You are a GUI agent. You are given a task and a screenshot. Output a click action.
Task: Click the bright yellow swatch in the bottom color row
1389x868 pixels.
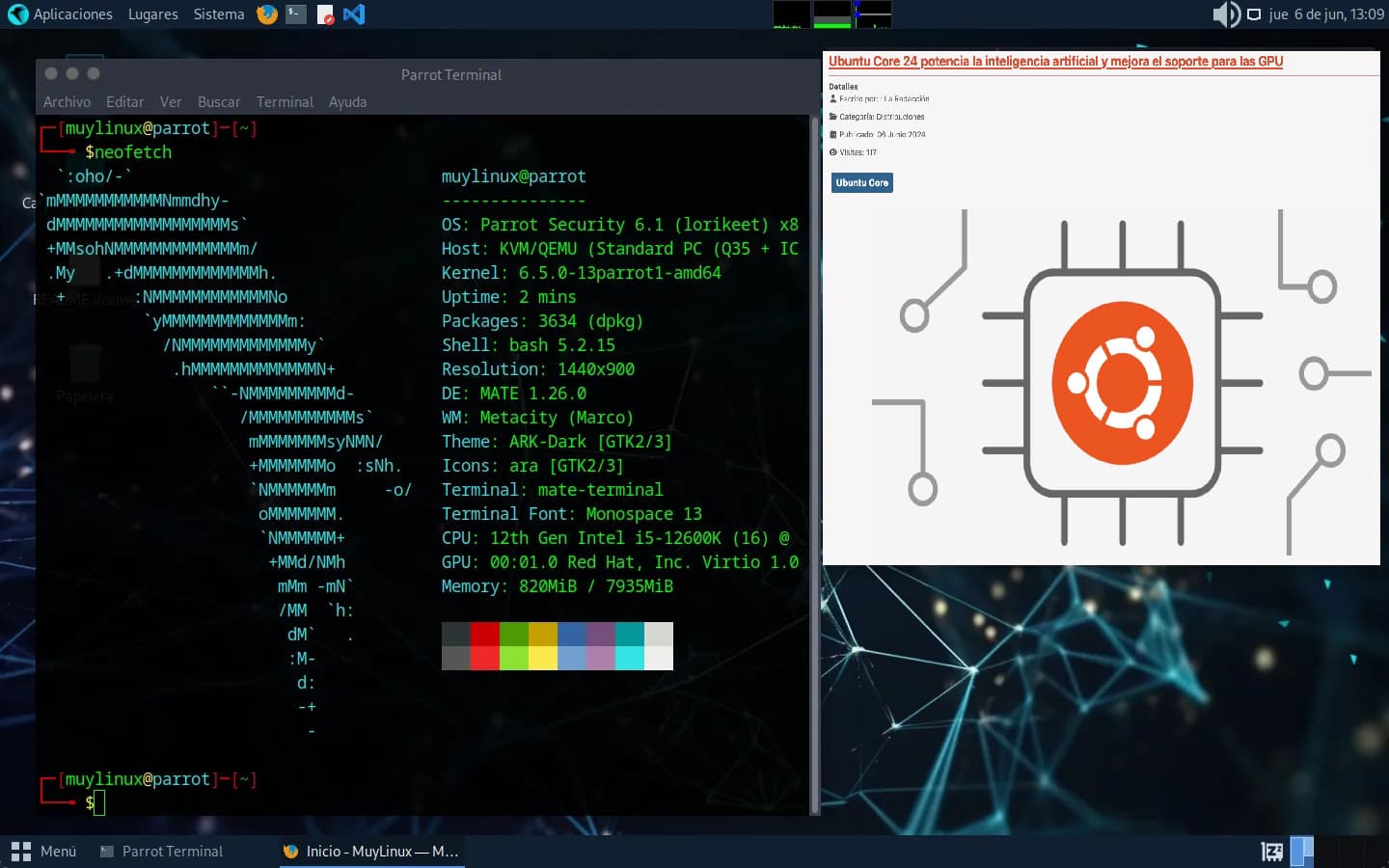[x=543, y=658]
